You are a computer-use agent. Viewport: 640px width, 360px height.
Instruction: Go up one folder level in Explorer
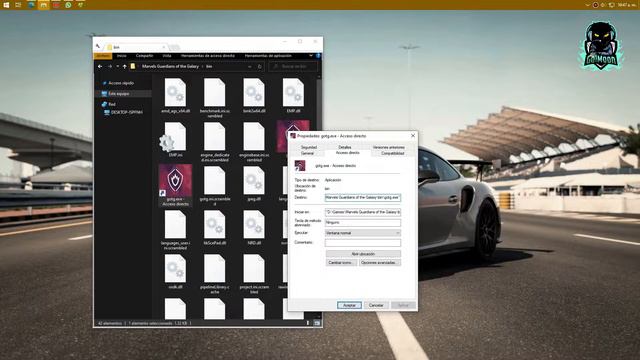click(124, 66)
